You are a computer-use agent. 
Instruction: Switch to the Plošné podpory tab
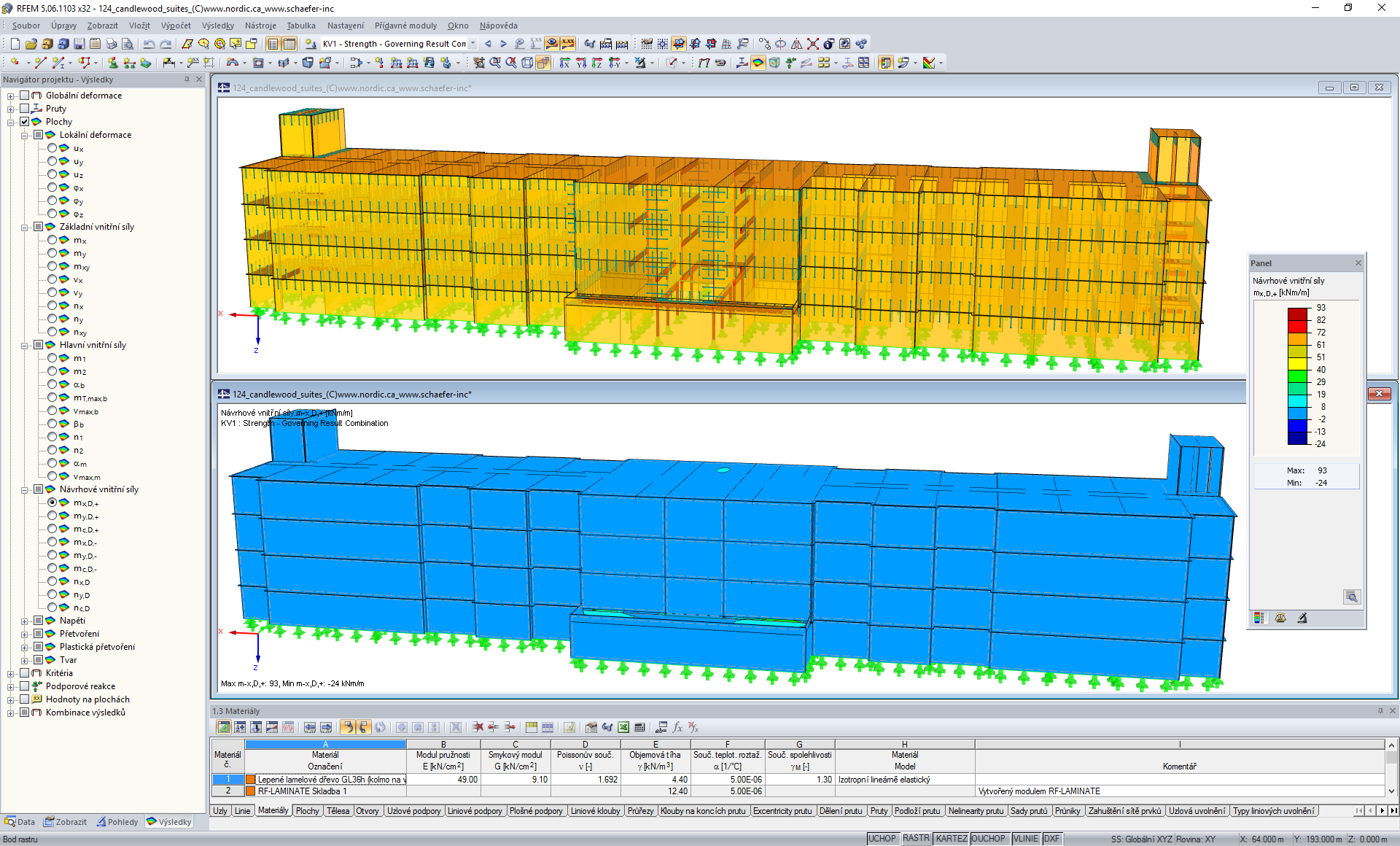537,810
